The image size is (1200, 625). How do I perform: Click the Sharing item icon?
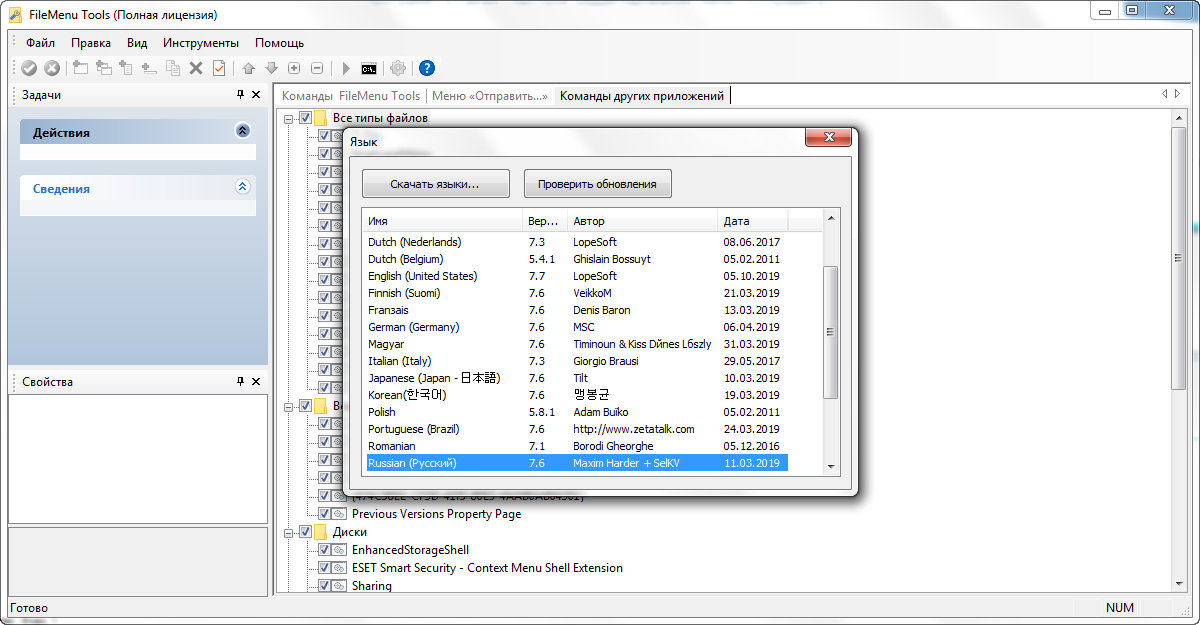(340, 586)
